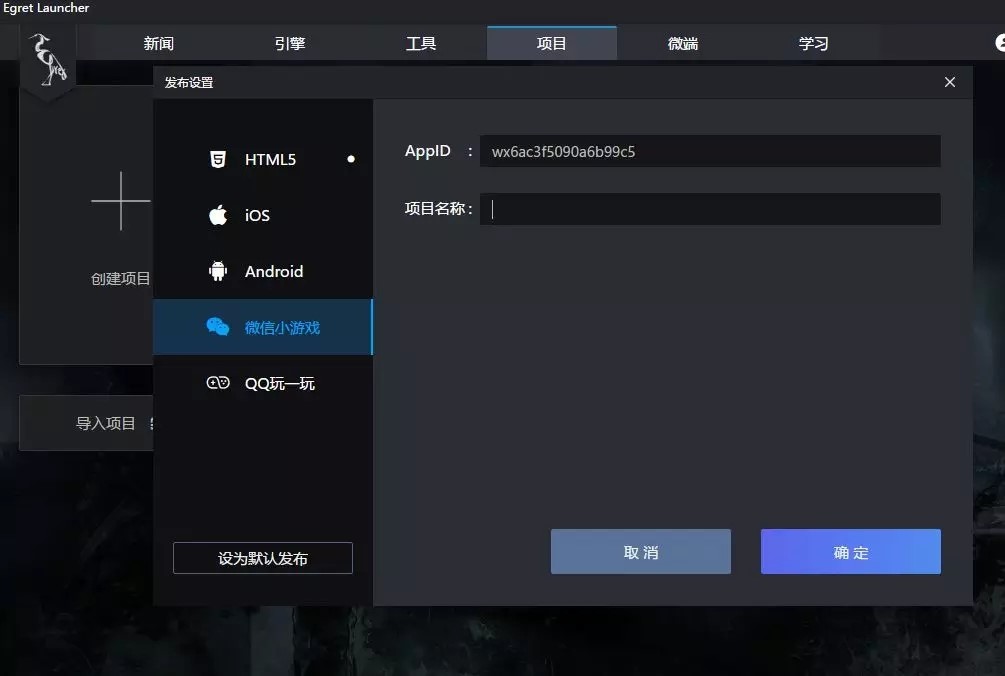Focus the AppID input field
Screen dimensions: 1005x676
710,151
